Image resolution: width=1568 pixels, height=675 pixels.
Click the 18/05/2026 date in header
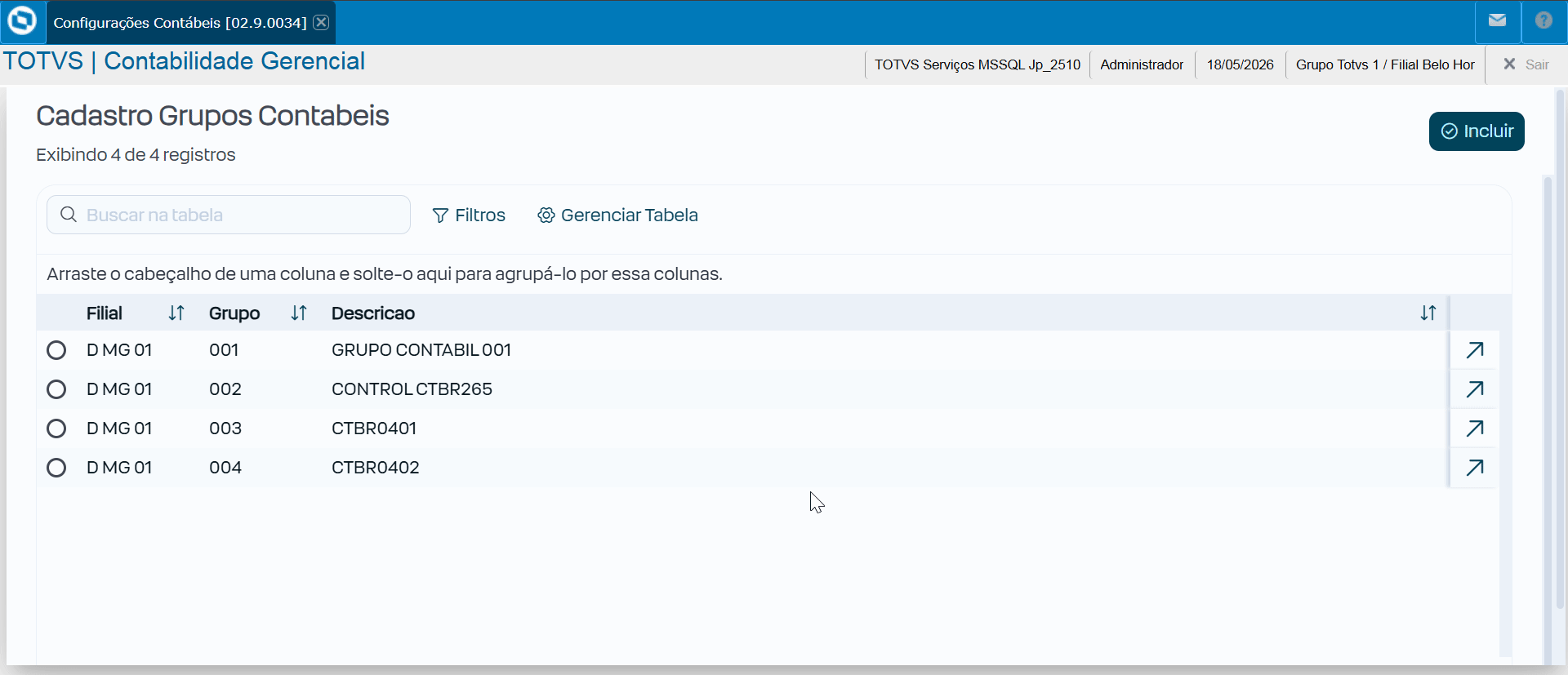1240,64
